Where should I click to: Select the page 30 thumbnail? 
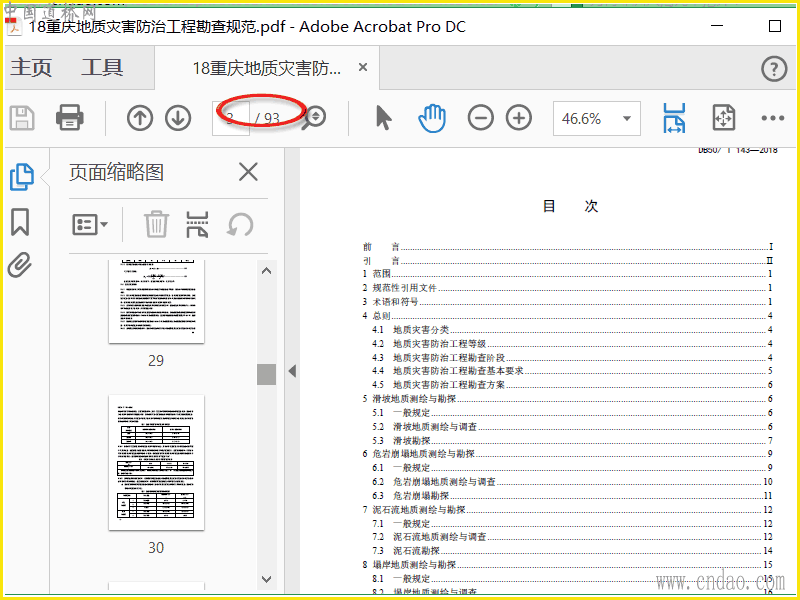[156, 462]
